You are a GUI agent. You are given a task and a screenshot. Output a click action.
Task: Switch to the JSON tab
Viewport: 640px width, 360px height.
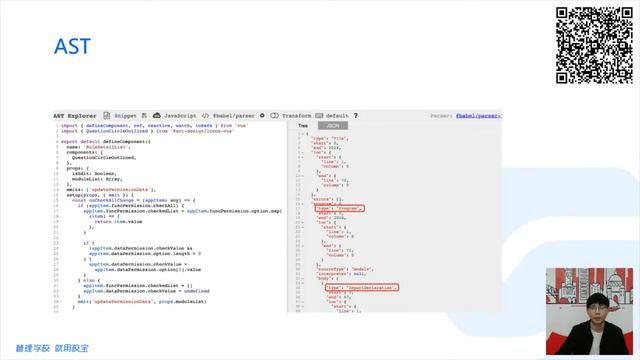pos(333,126)
